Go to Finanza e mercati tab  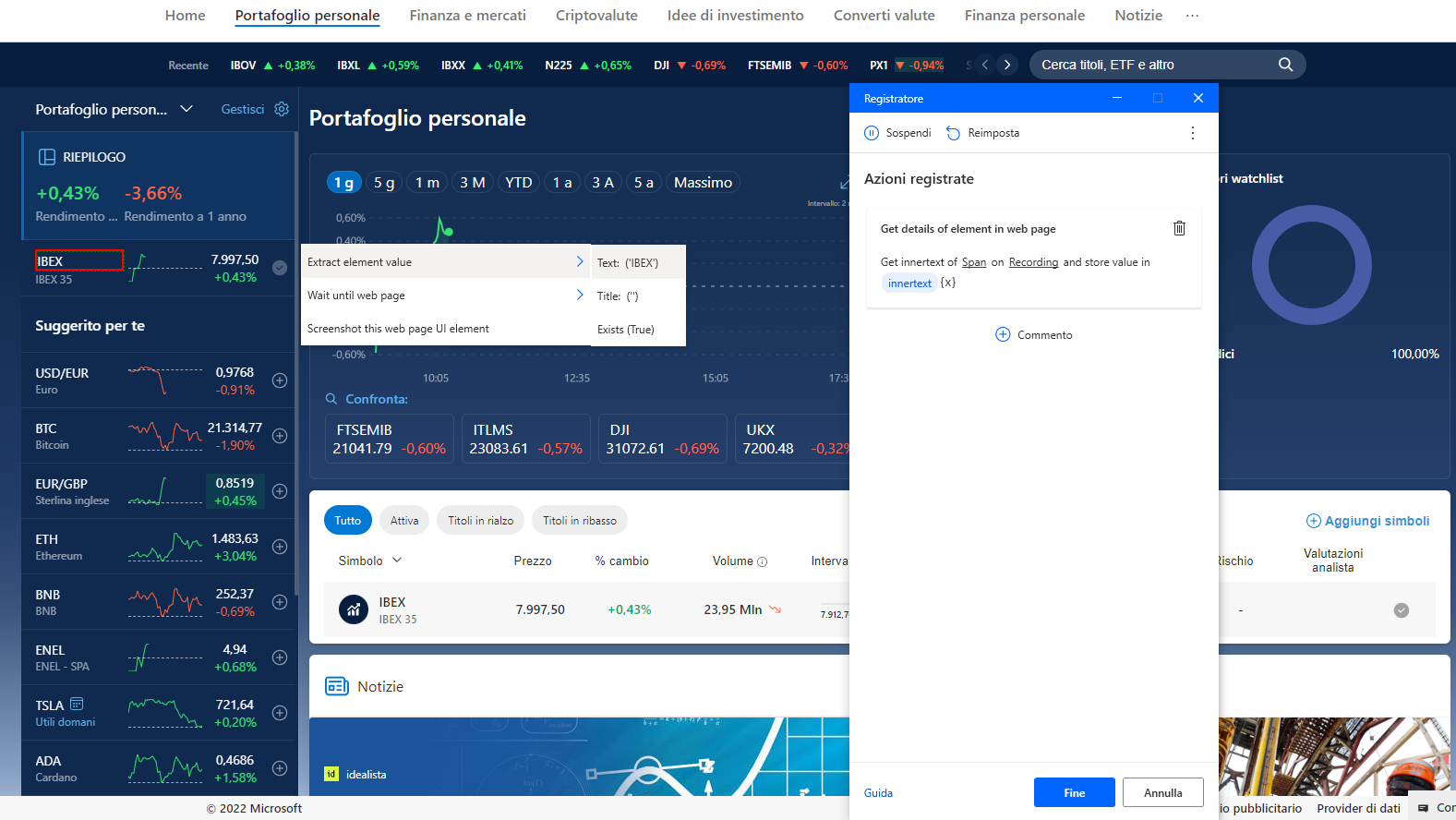pyautogui.click(x=468, y=16)
